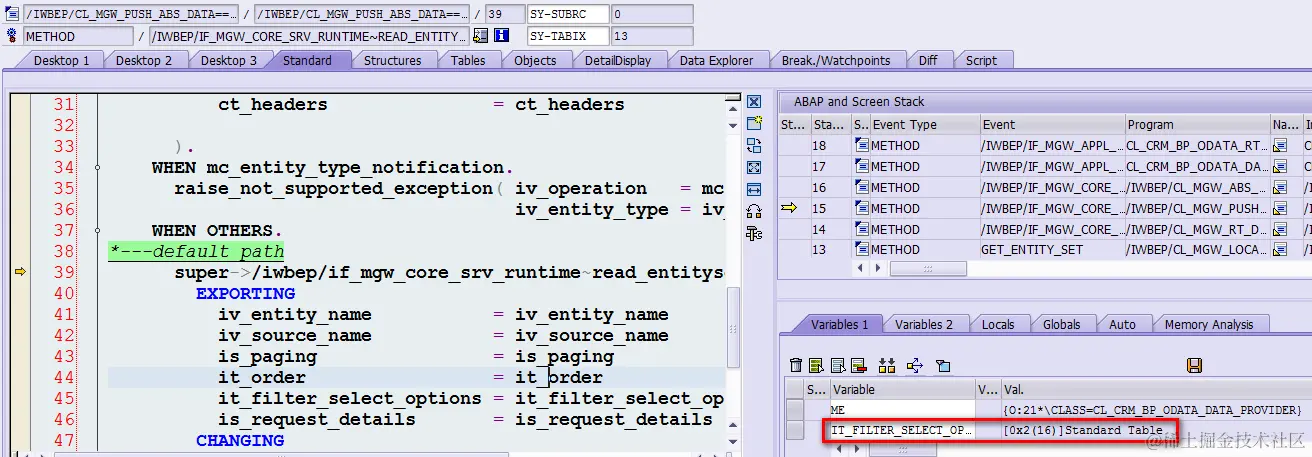Click the method icon in stack row 15
The image size is (1312, 457).
coord(861,208)
